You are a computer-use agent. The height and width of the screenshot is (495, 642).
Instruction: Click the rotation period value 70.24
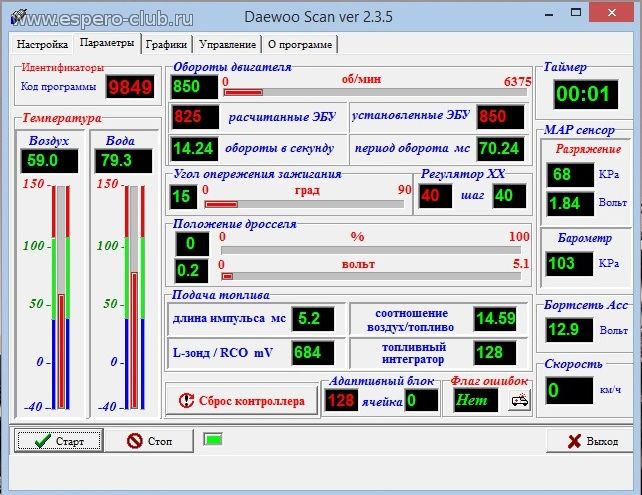500,148
